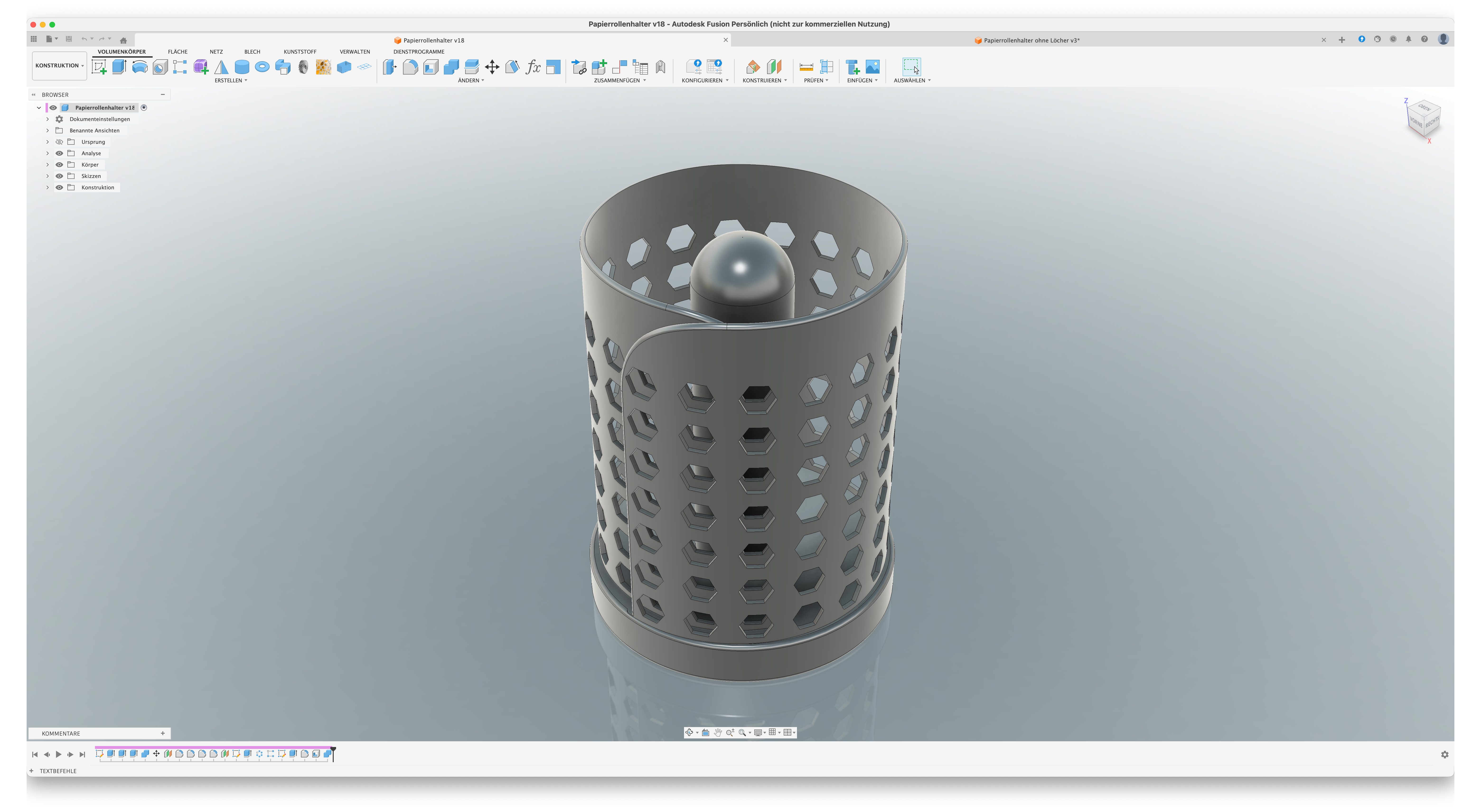1481x812 pixels.
Task: Hide the Konstruktion folder via eye icon
Action: pyautogui.click(x=59, y=187)
